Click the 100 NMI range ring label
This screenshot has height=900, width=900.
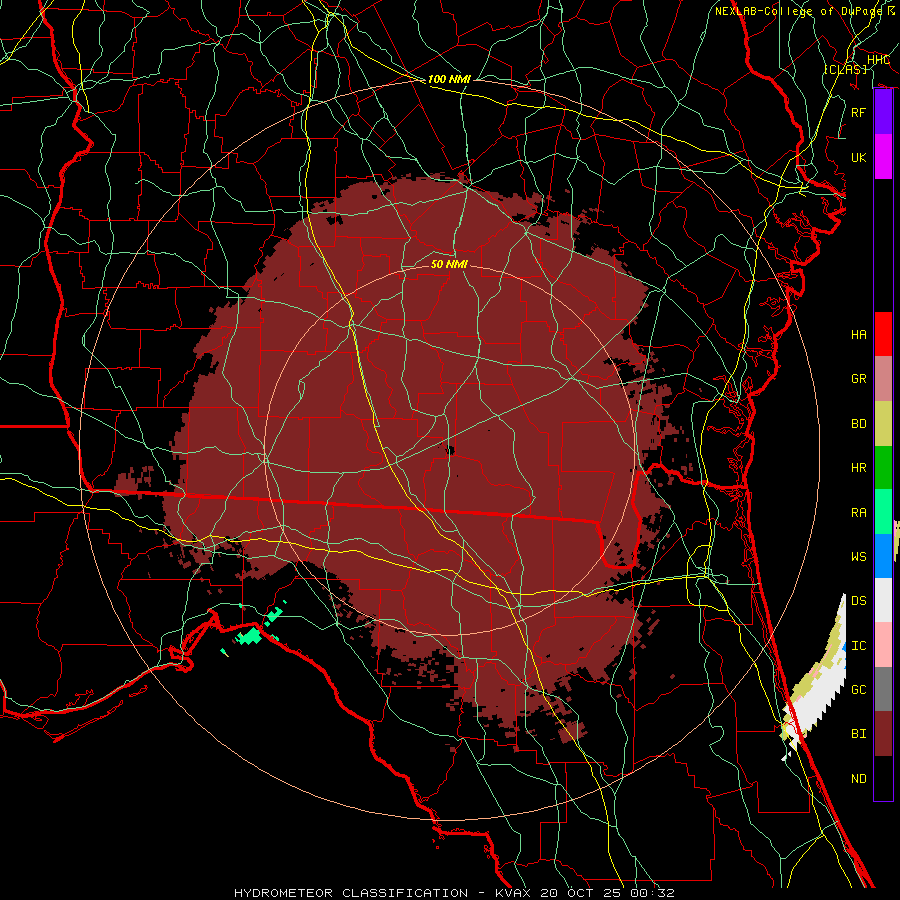click(449, 79)
